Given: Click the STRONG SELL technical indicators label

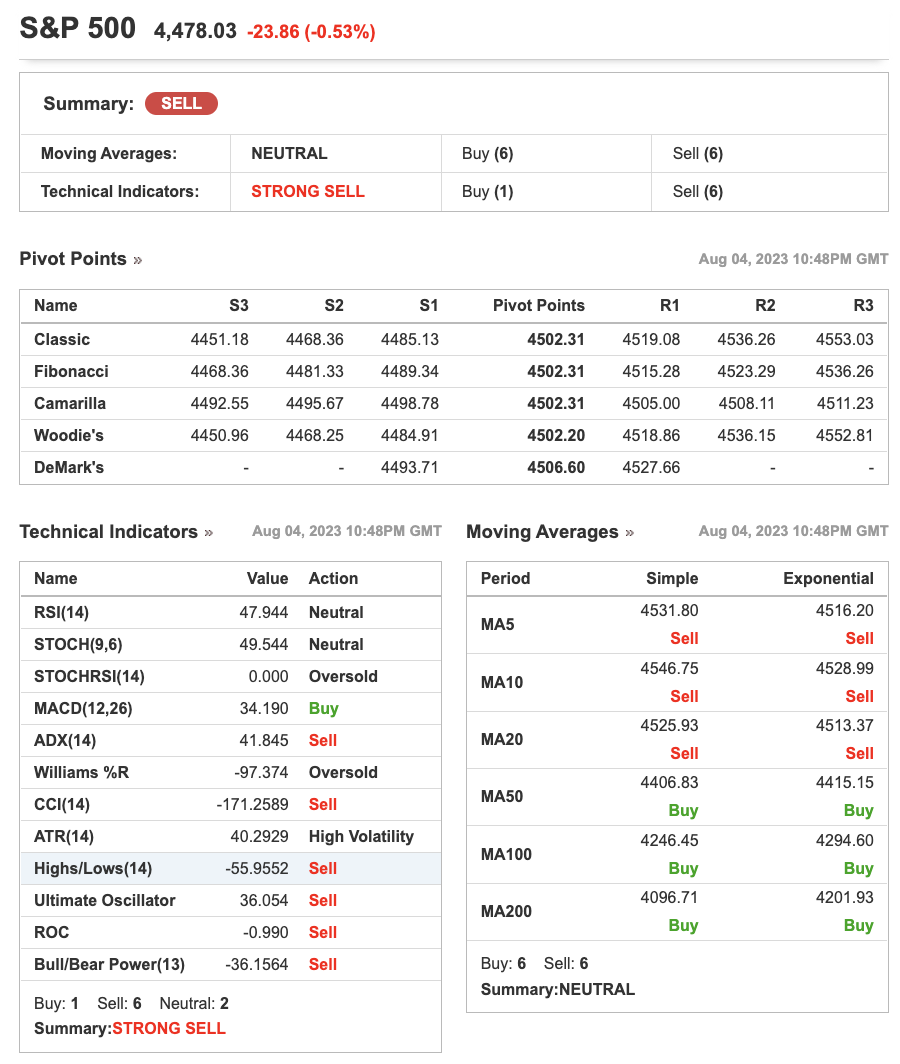Looking at the screenshot, I should coord(307,191).
